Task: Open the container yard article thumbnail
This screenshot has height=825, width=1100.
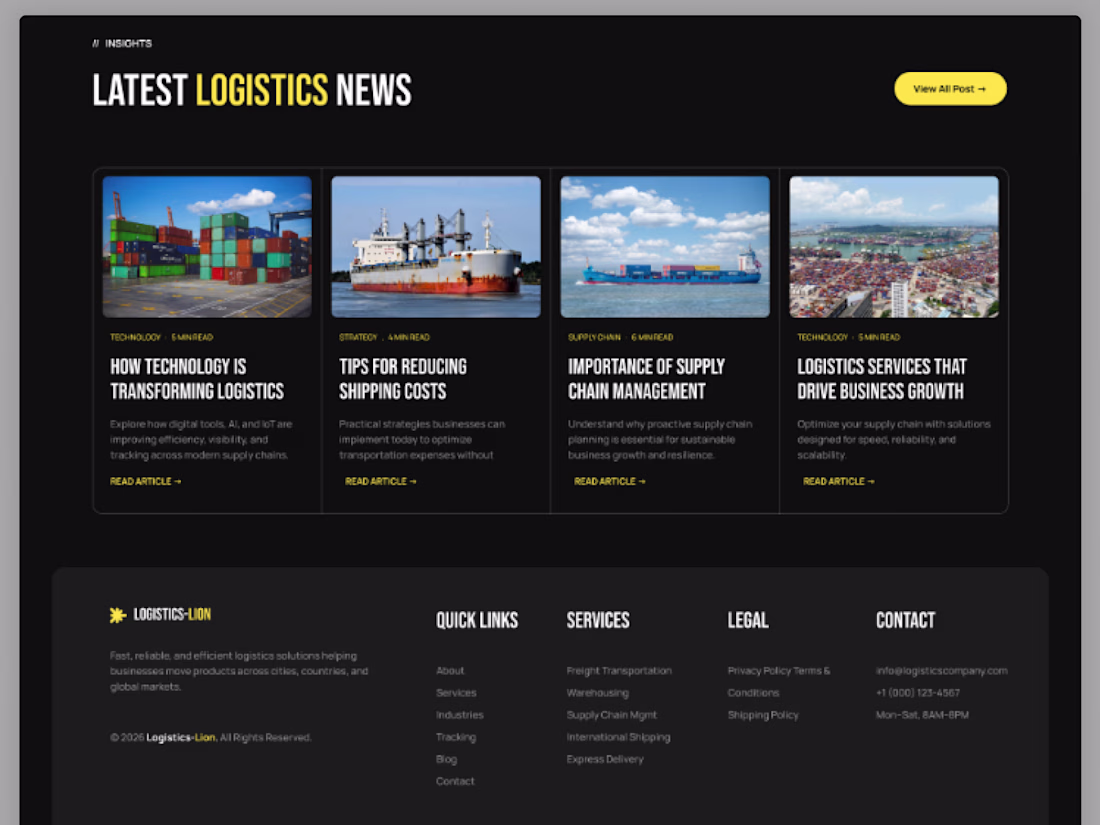Action: (207, 247)
